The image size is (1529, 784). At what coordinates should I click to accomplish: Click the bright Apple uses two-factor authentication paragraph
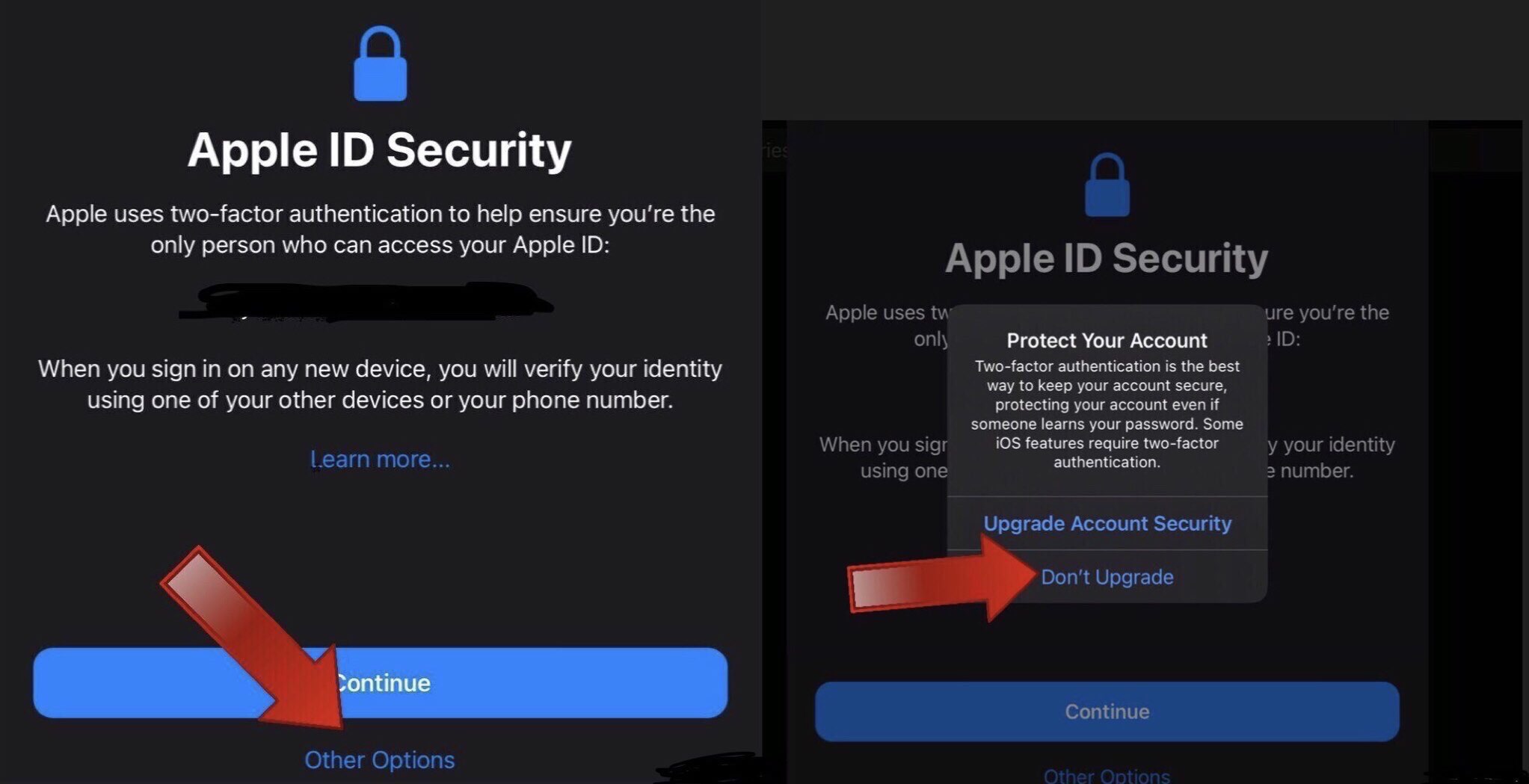[x=380, y=229]
